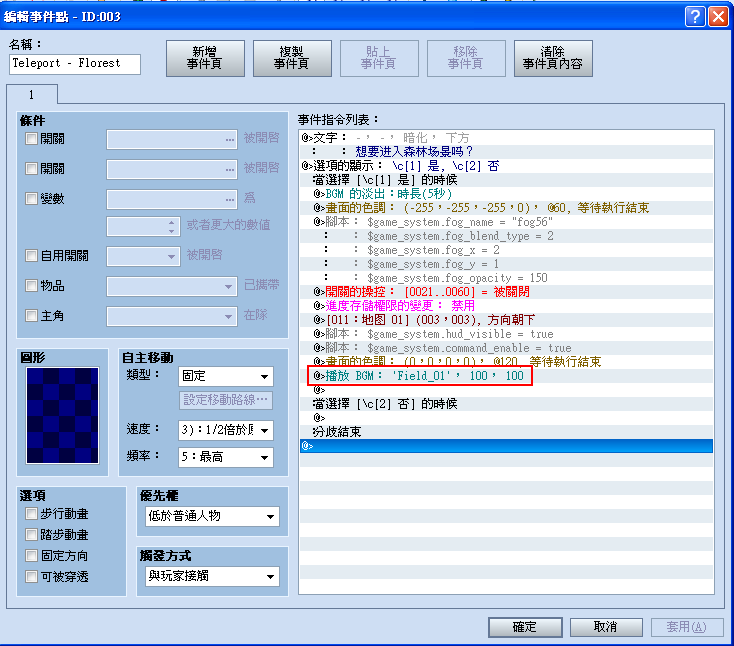Open the 頻率 frequency dropdown

[x=226, y=457]
